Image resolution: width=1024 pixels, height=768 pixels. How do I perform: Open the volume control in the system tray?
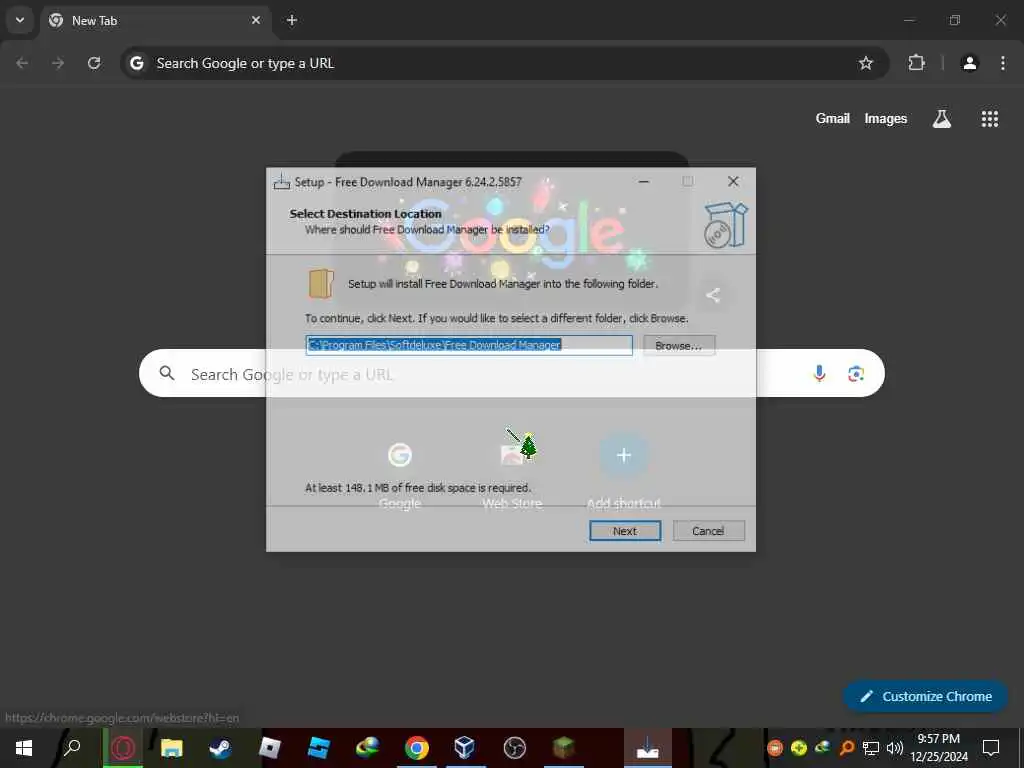tap(895, 748)
